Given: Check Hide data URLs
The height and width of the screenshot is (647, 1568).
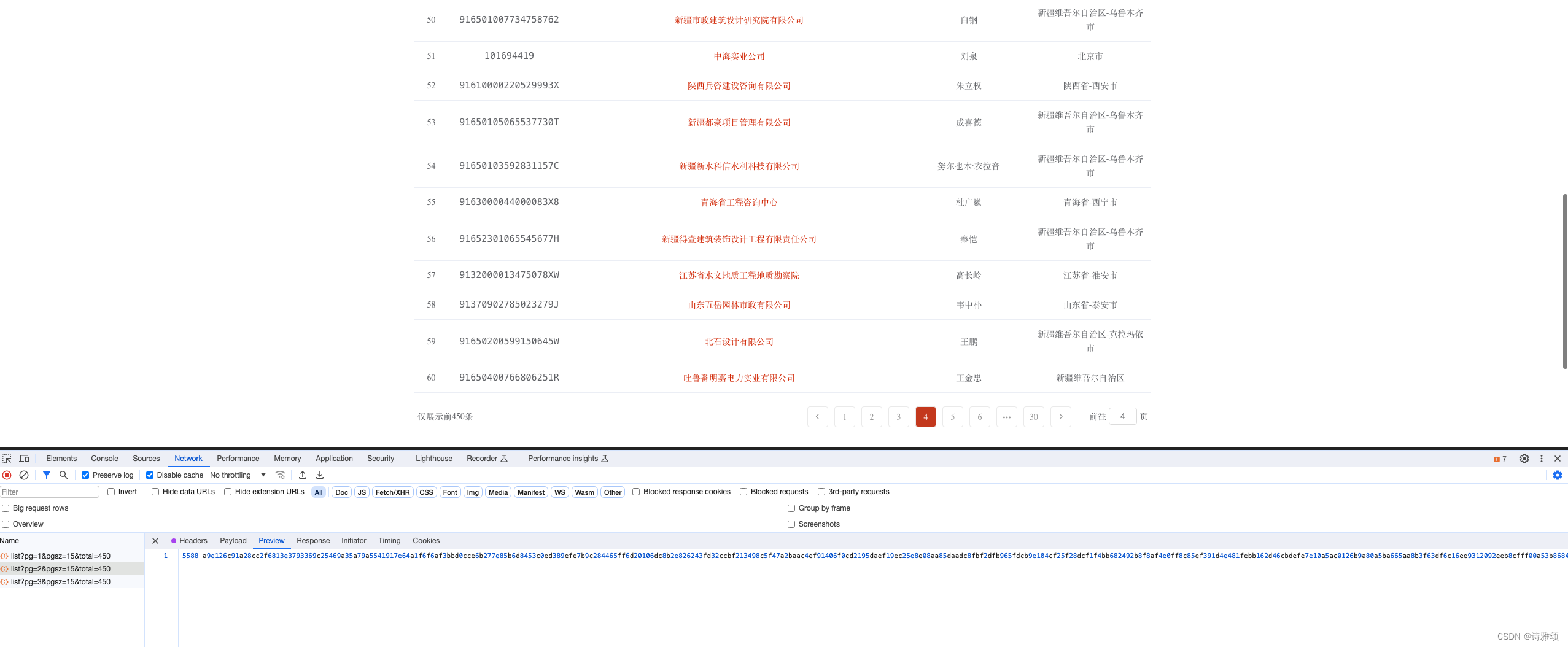Looking at the screenshot, I should tap(155, 492).
